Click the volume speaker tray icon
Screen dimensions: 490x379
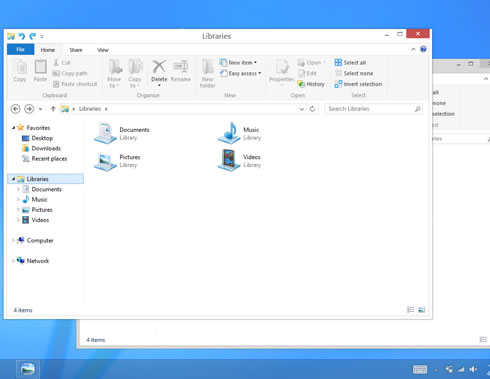(473, 369)
